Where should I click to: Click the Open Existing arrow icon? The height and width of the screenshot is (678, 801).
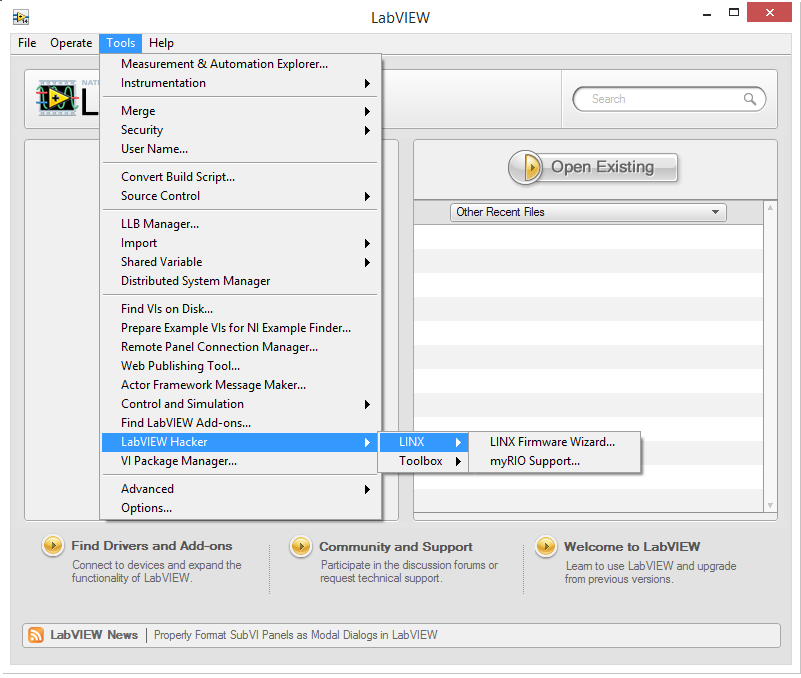tap(526, 167)
